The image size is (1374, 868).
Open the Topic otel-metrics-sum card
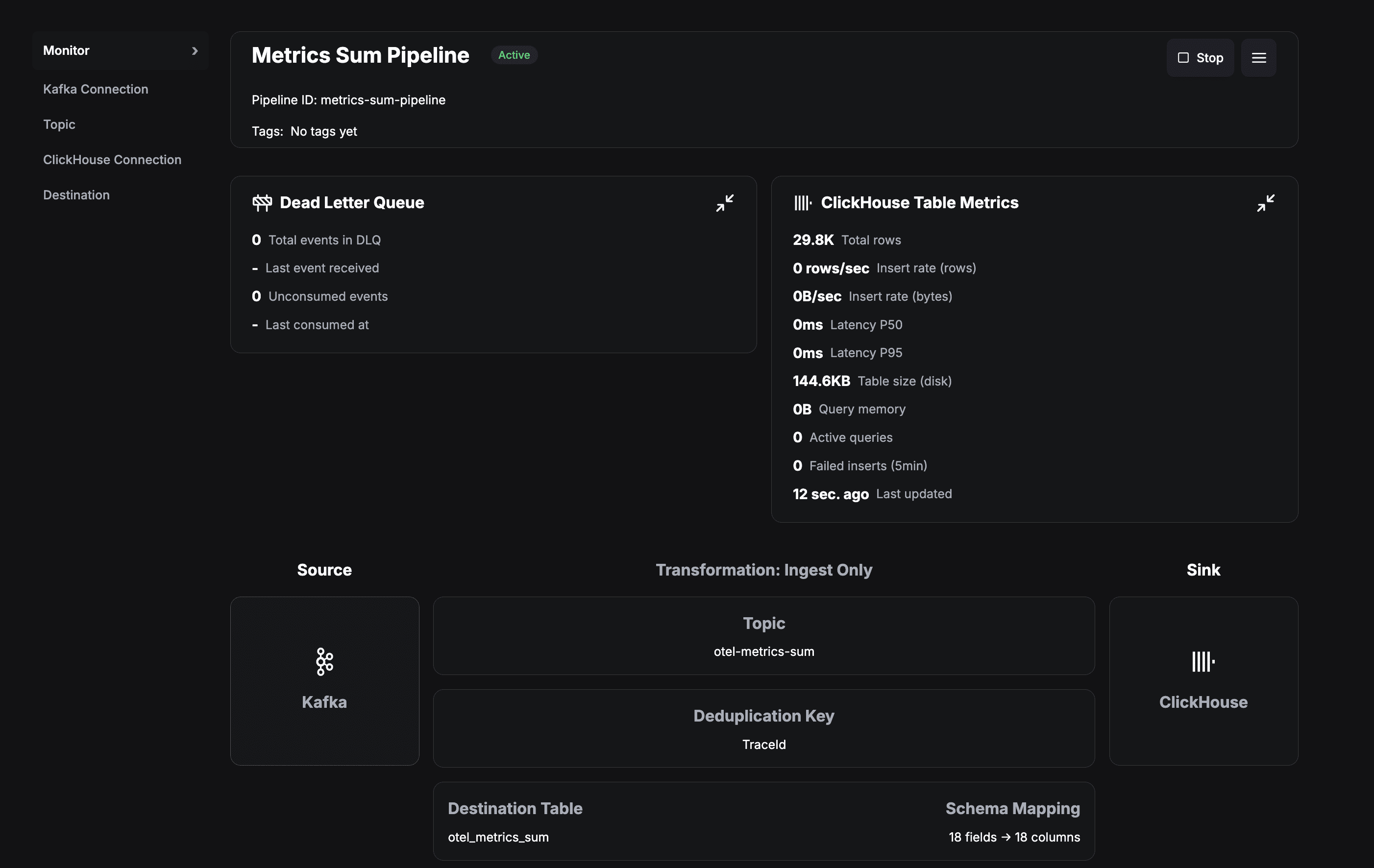(x=763, y=636)
